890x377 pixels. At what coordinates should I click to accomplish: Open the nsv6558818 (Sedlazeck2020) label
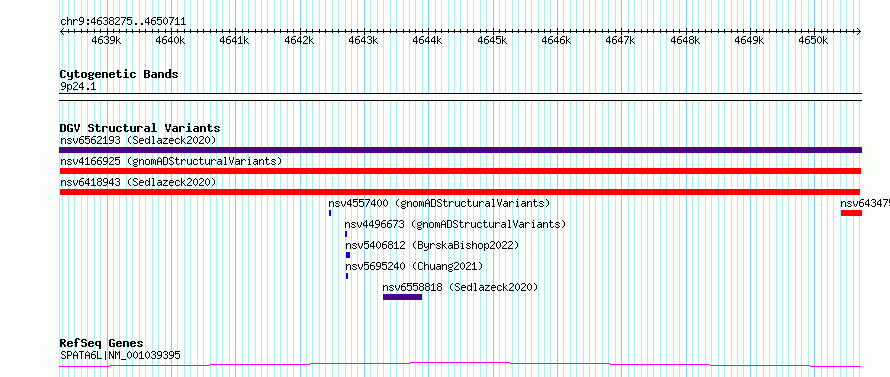(x=460, y=287)
